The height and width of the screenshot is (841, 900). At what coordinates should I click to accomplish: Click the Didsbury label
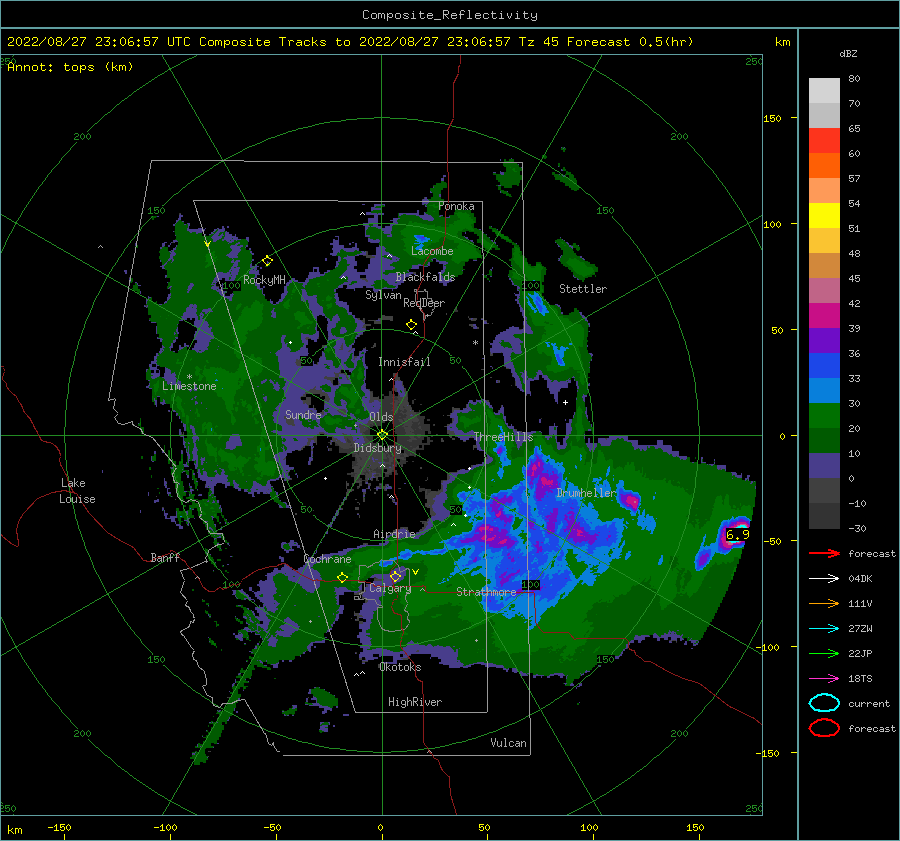click(378, 448)
